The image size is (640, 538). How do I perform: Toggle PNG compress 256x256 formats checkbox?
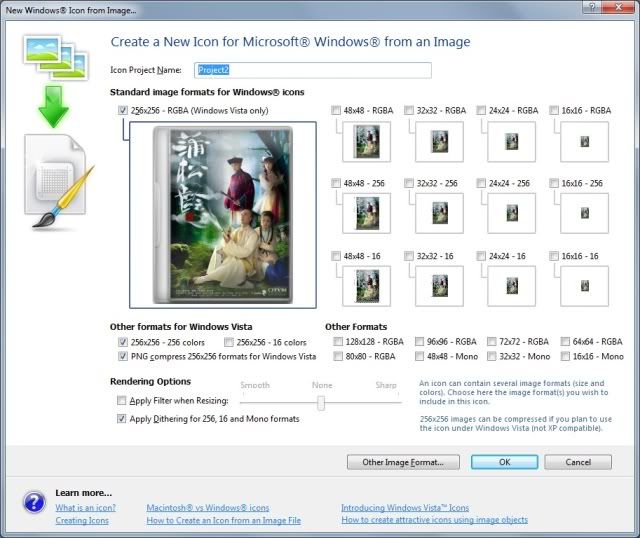pos(122,356)
